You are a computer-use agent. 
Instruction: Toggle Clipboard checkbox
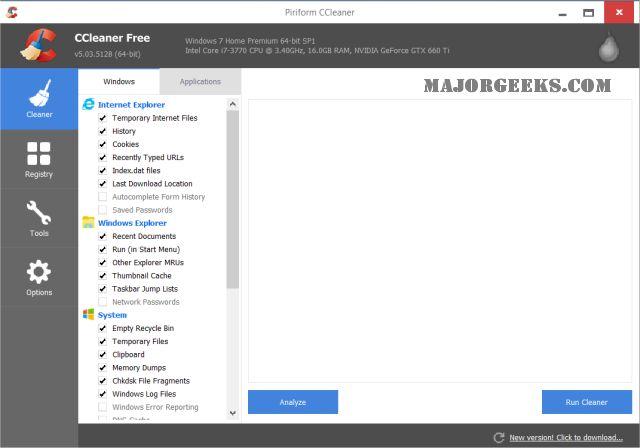point(102,355)
